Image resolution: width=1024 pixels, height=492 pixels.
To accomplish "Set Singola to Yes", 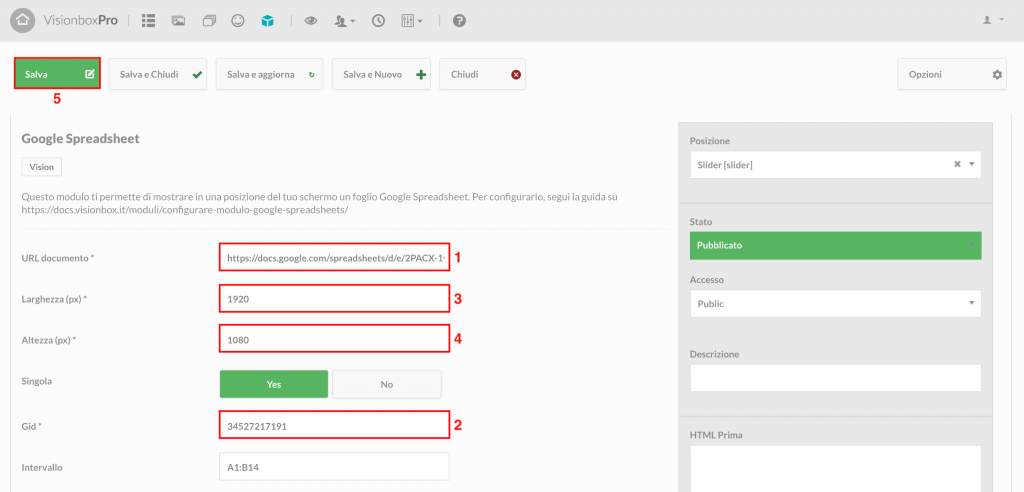I will 274,384.
